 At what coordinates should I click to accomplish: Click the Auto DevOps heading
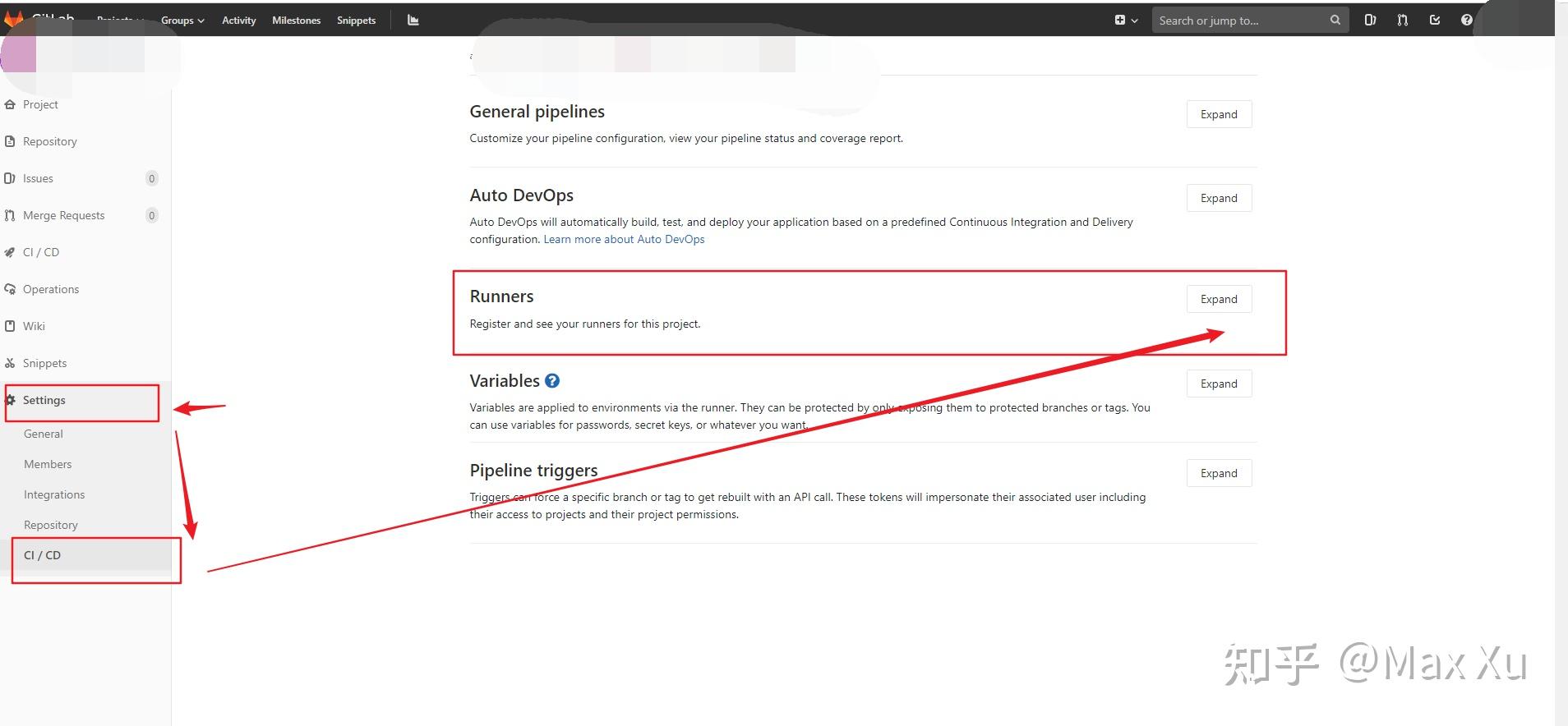click(521, 195)
